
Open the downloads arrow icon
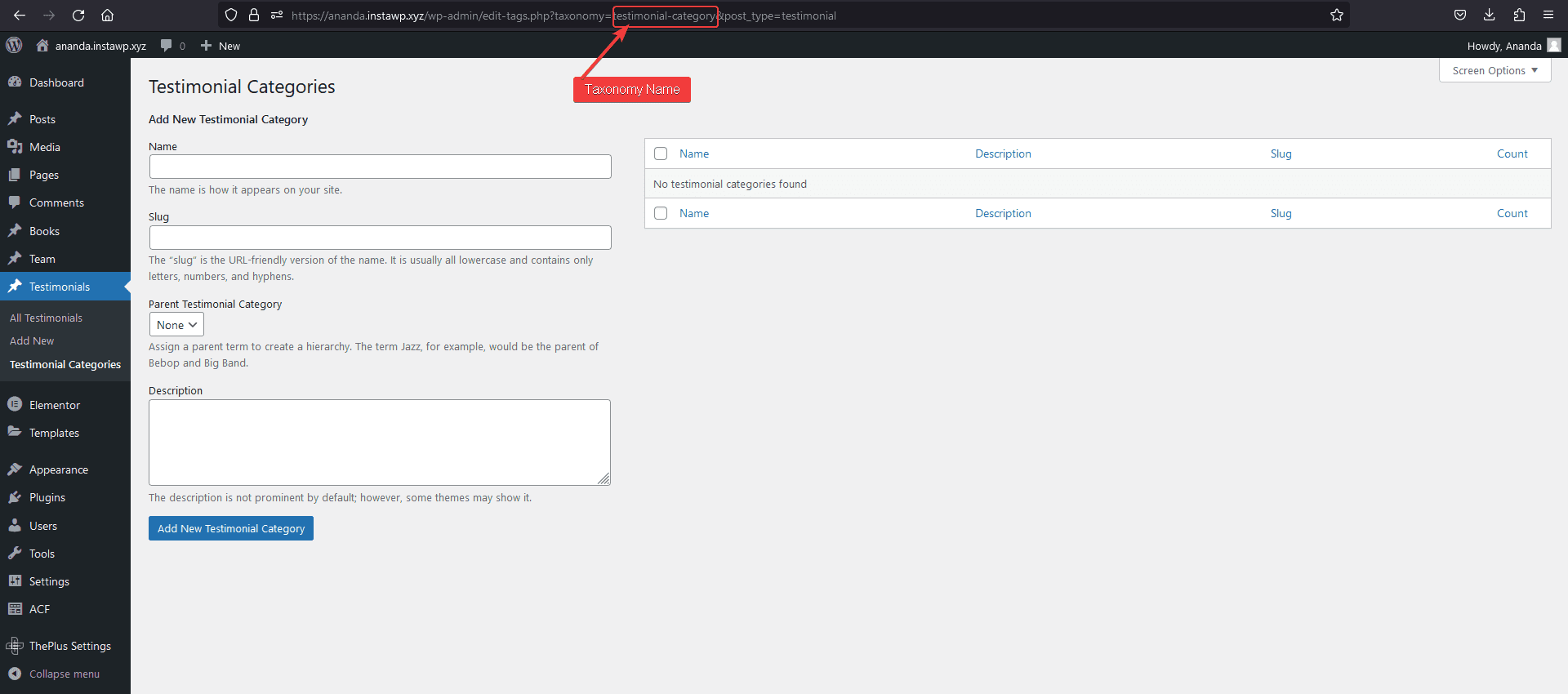click(1490, 15)
